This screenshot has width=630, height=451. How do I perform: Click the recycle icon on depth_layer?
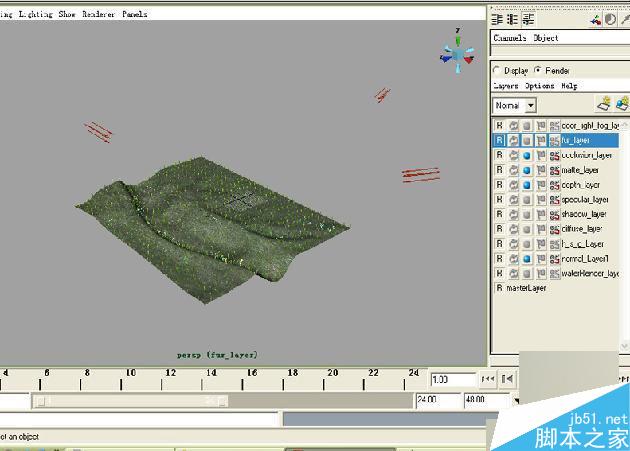(x=513, y=185)
